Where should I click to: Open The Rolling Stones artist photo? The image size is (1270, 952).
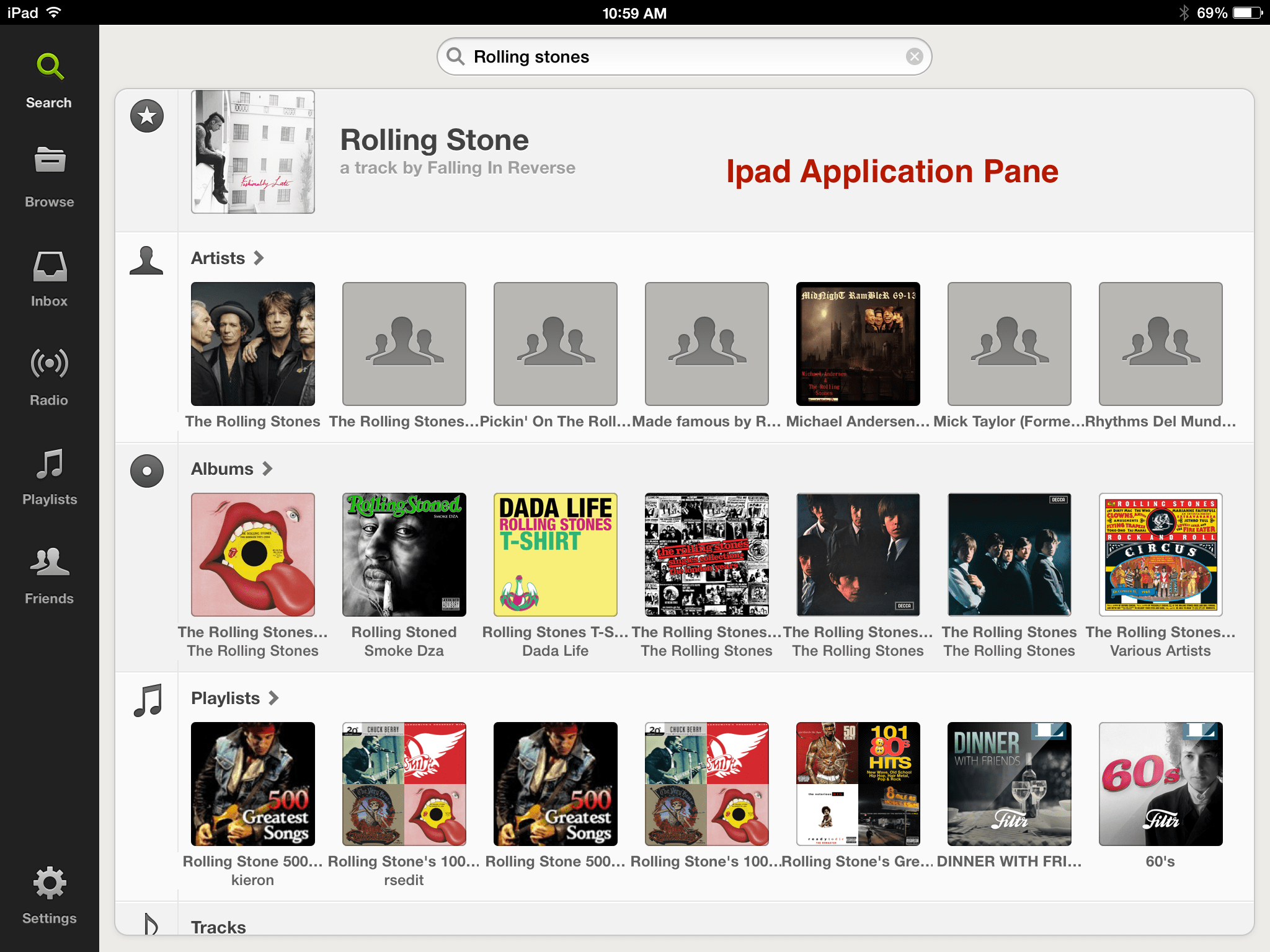[x=253, y=344]
